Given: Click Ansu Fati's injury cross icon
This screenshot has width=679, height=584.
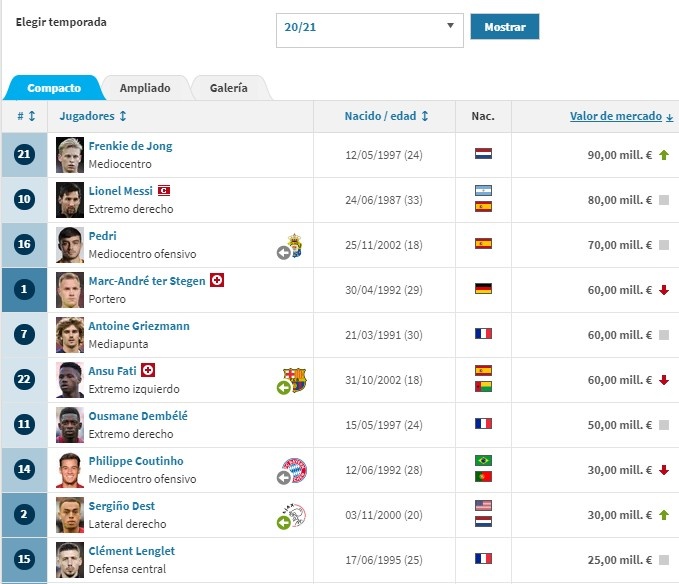Looking at the screenshot, I should [x=148, y=370].
